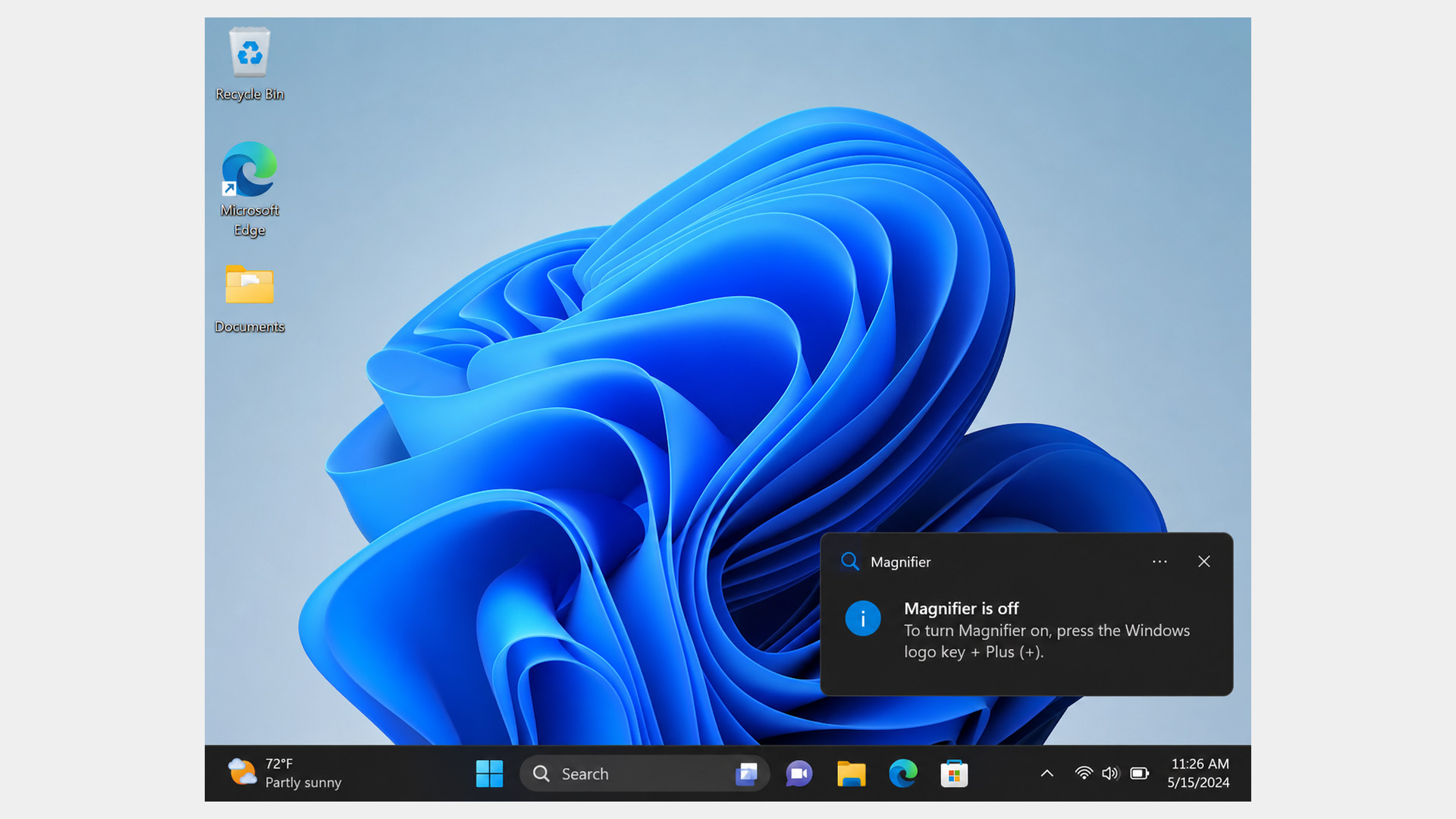Click the battery status icon
Viewport: 1456px width, 819px height.
tap(1139, 773)
